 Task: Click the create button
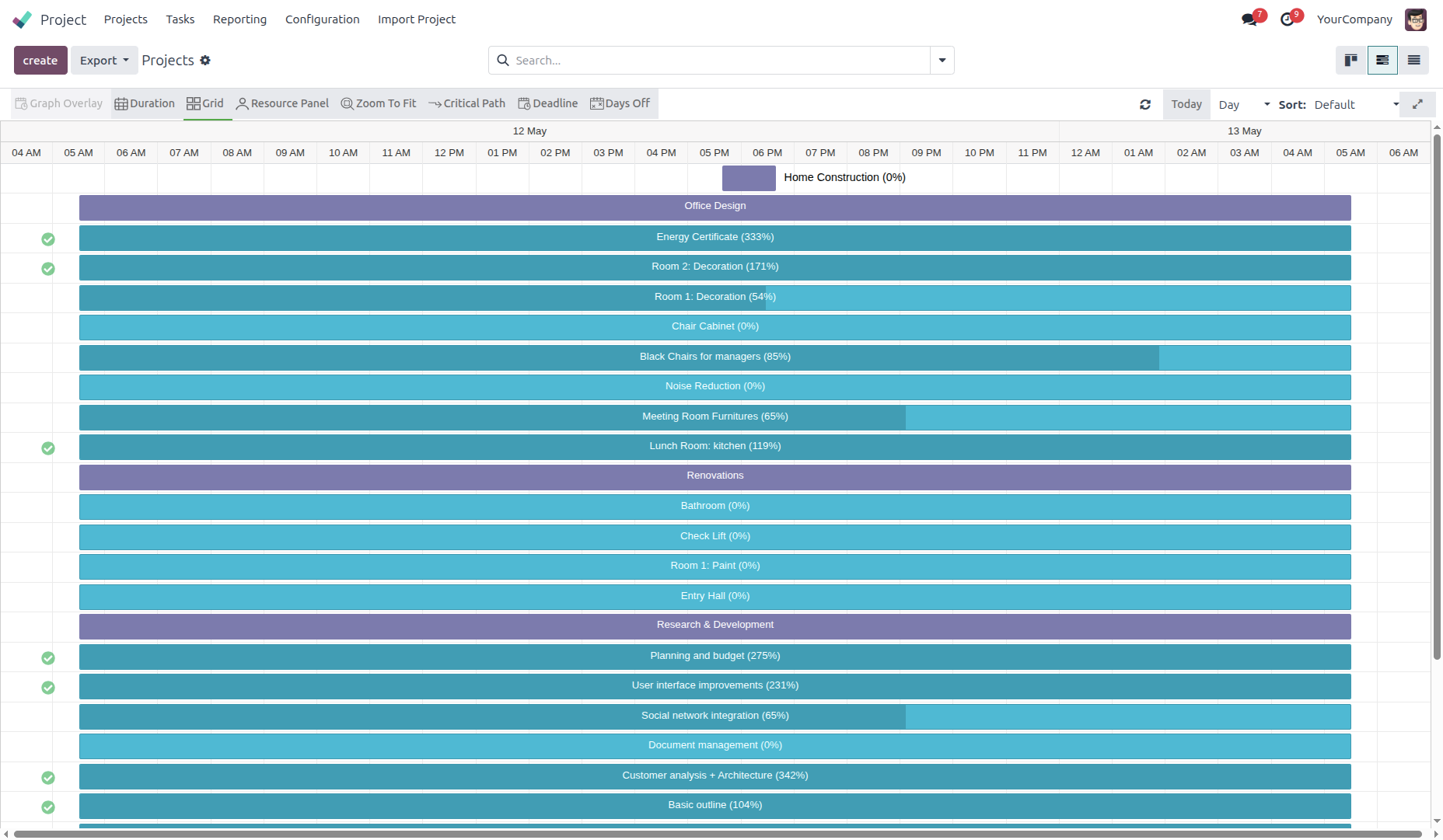[40, 61]
